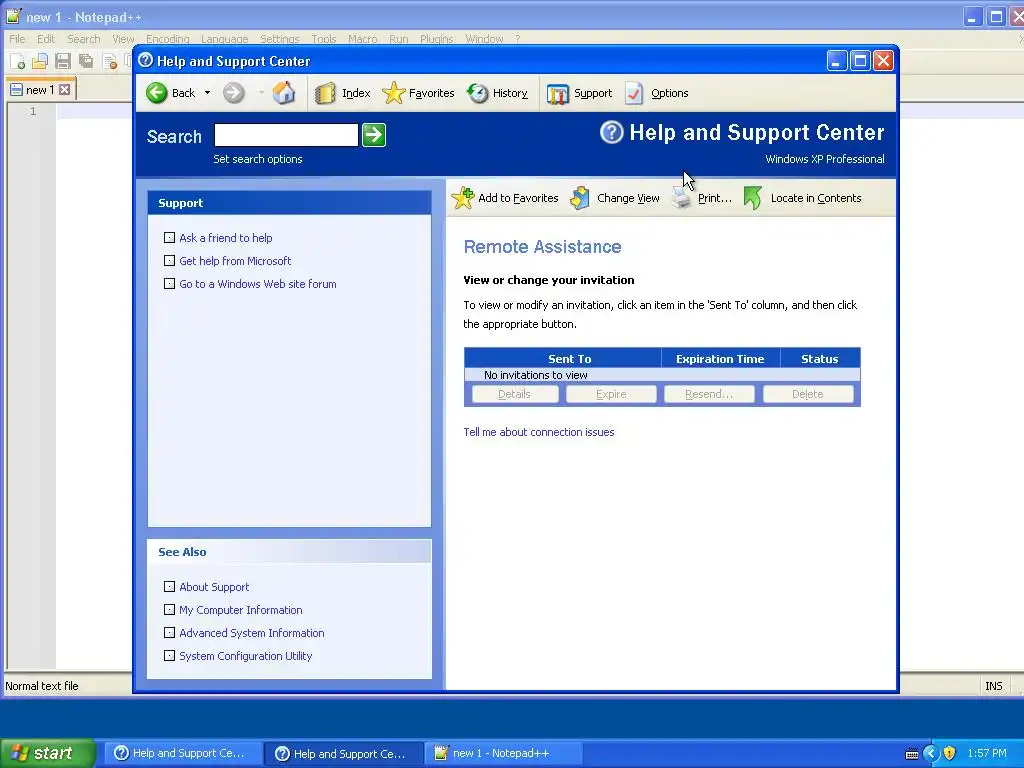
Task: Click the Help Center question mark logo
Action: (611, 133)
